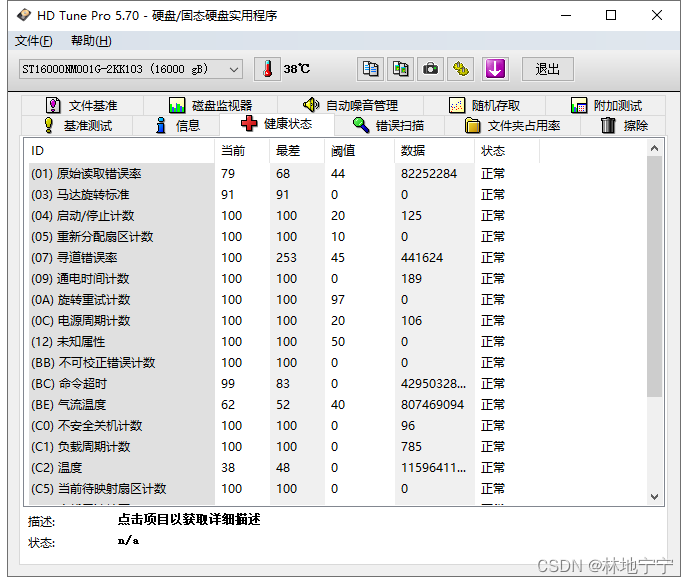Click the 数据 column header
This screenshot has width=688, height=584.
coord(434,151)
